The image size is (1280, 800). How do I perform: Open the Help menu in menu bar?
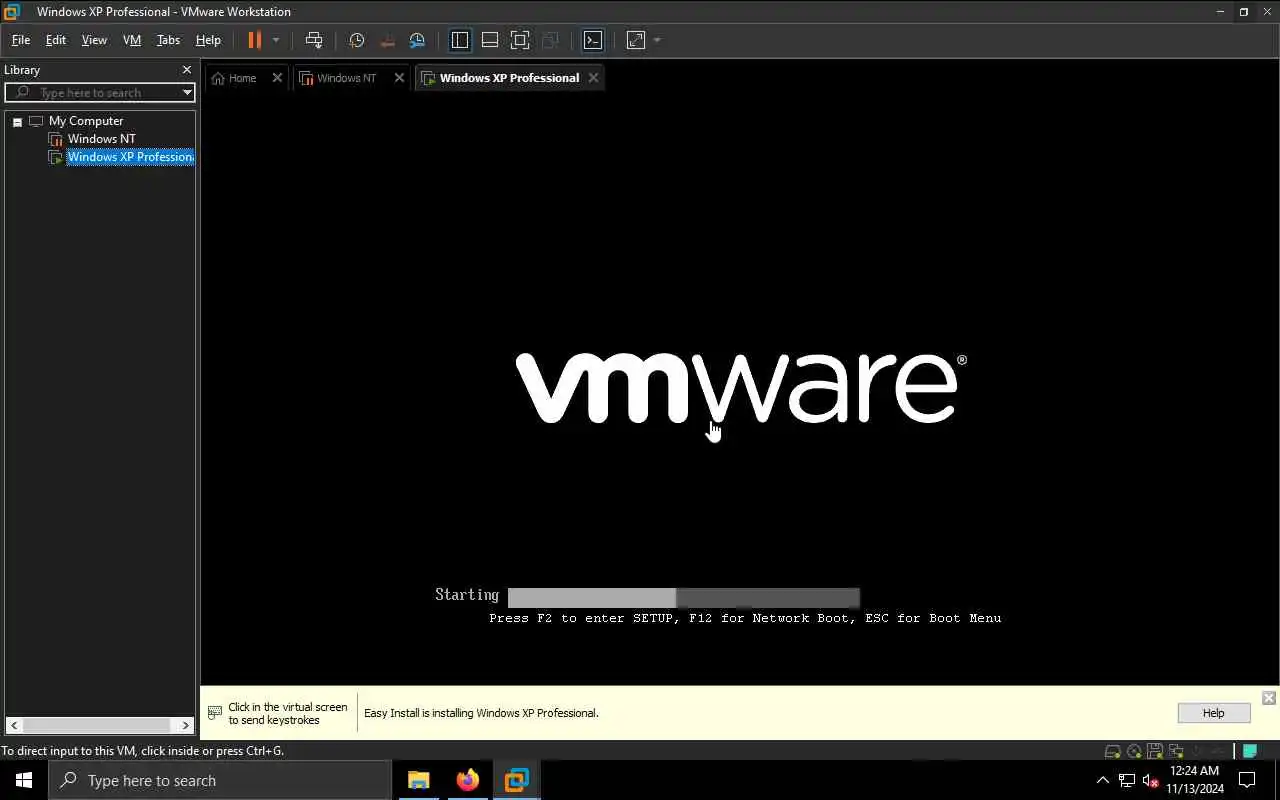[208, 40]
